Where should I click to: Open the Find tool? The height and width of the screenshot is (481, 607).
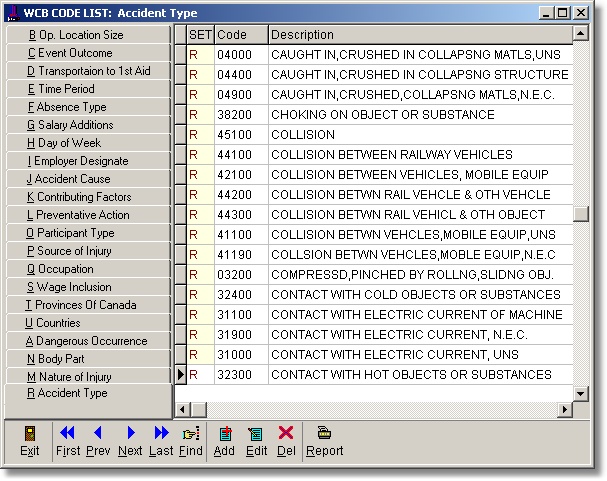(191, 442)
